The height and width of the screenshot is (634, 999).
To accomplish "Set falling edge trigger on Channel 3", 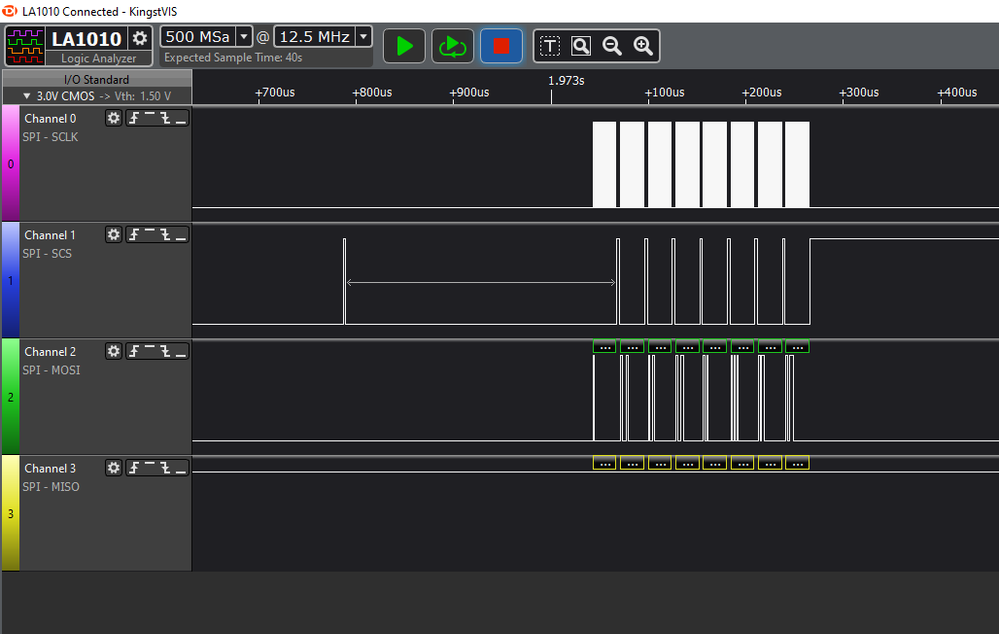I will [166, 468].
